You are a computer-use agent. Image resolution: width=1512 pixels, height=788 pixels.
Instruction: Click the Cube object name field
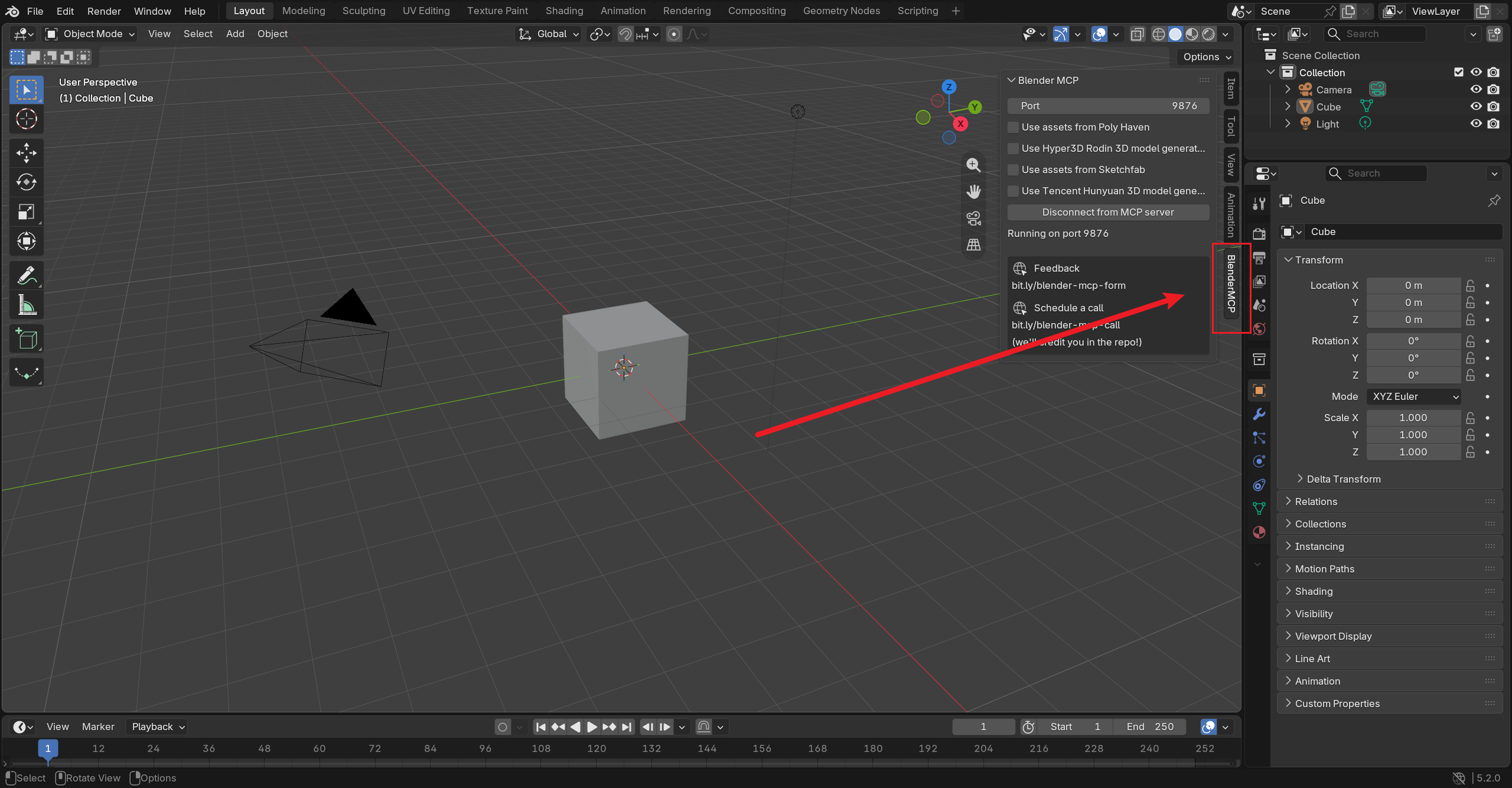tap(1402, 232)
